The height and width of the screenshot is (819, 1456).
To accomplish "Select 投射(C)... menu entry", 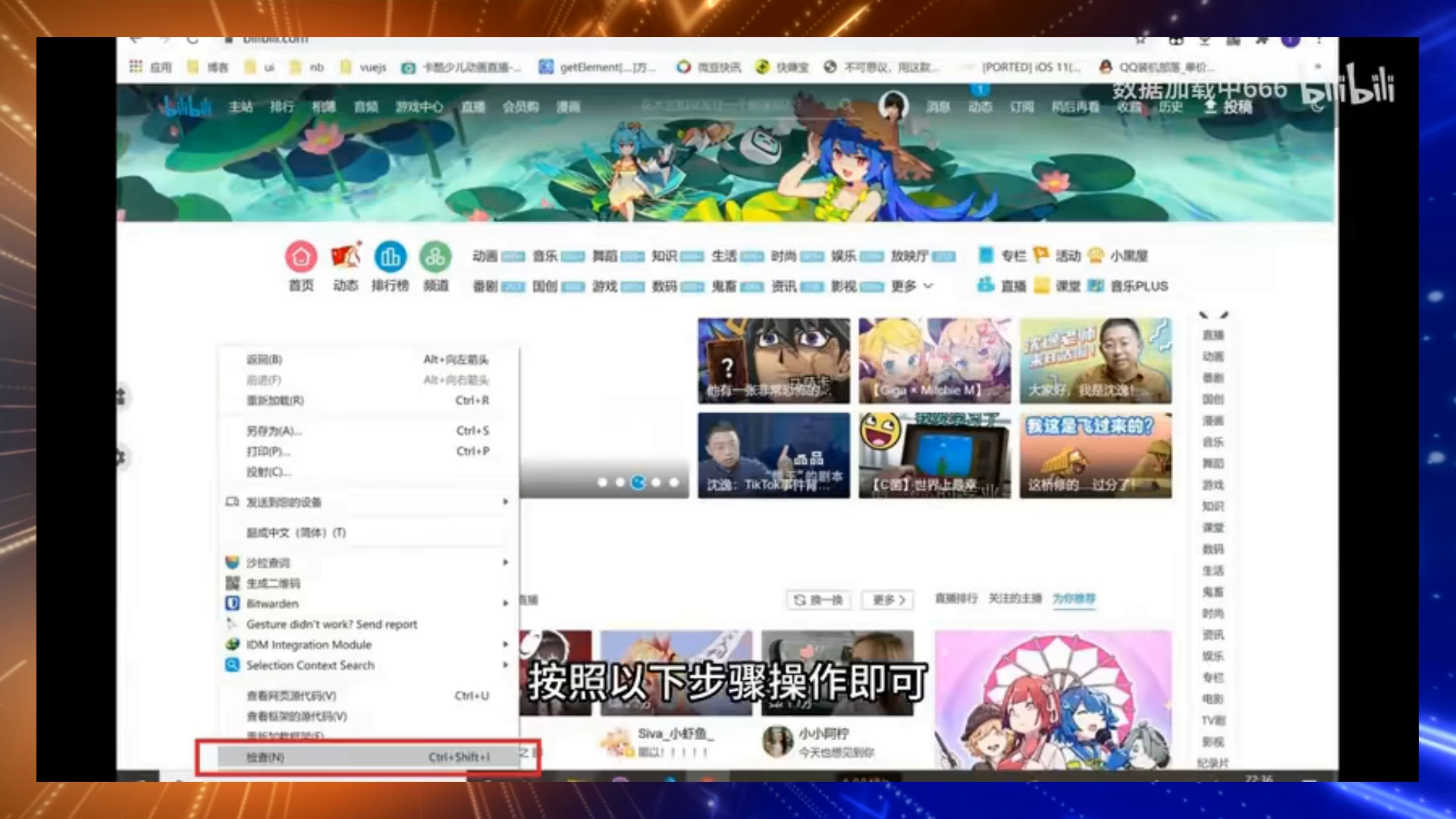I will point(369,472).
